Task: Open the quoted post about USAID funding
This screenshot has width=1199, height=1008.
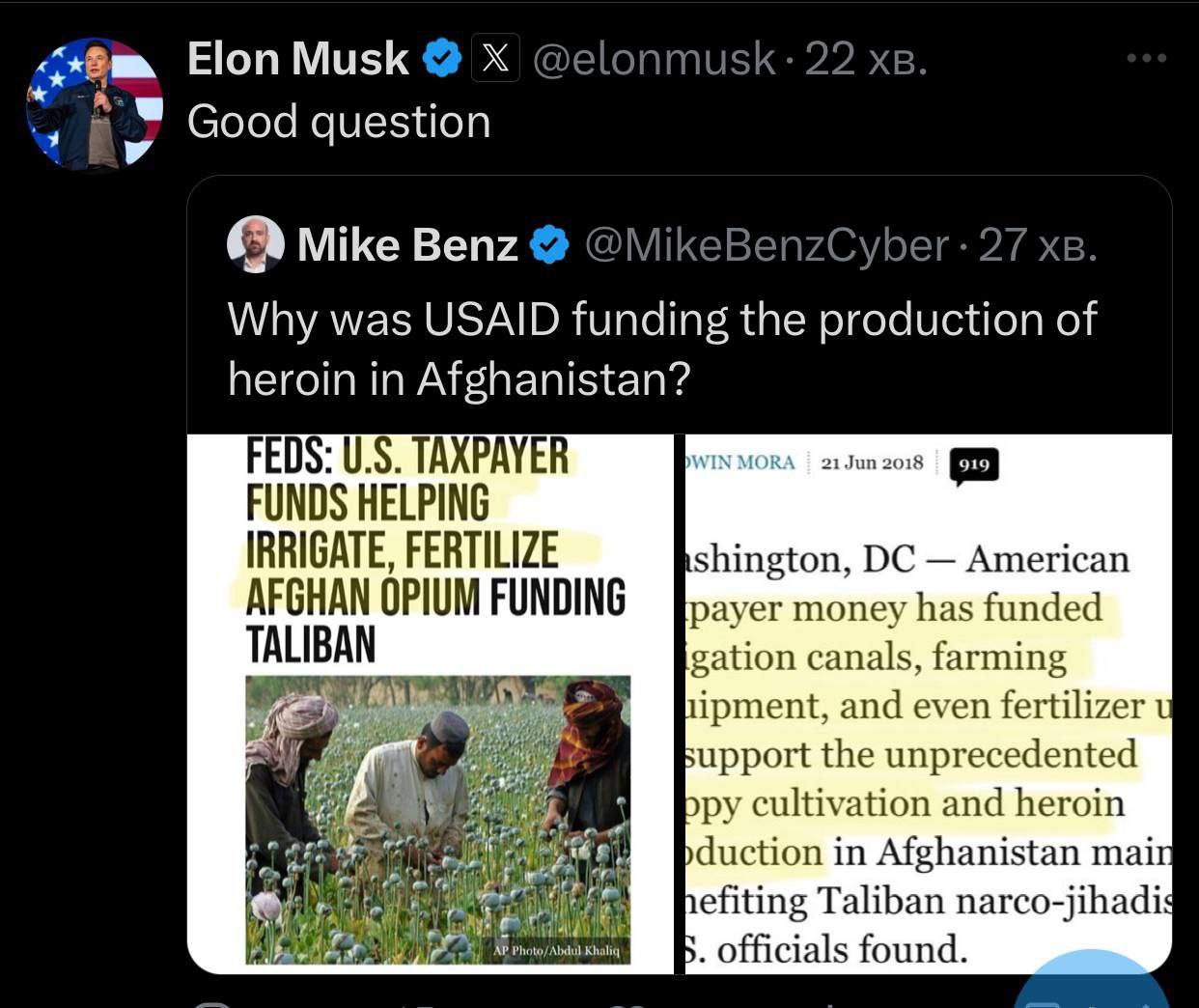Action: (x=661, y=348)
